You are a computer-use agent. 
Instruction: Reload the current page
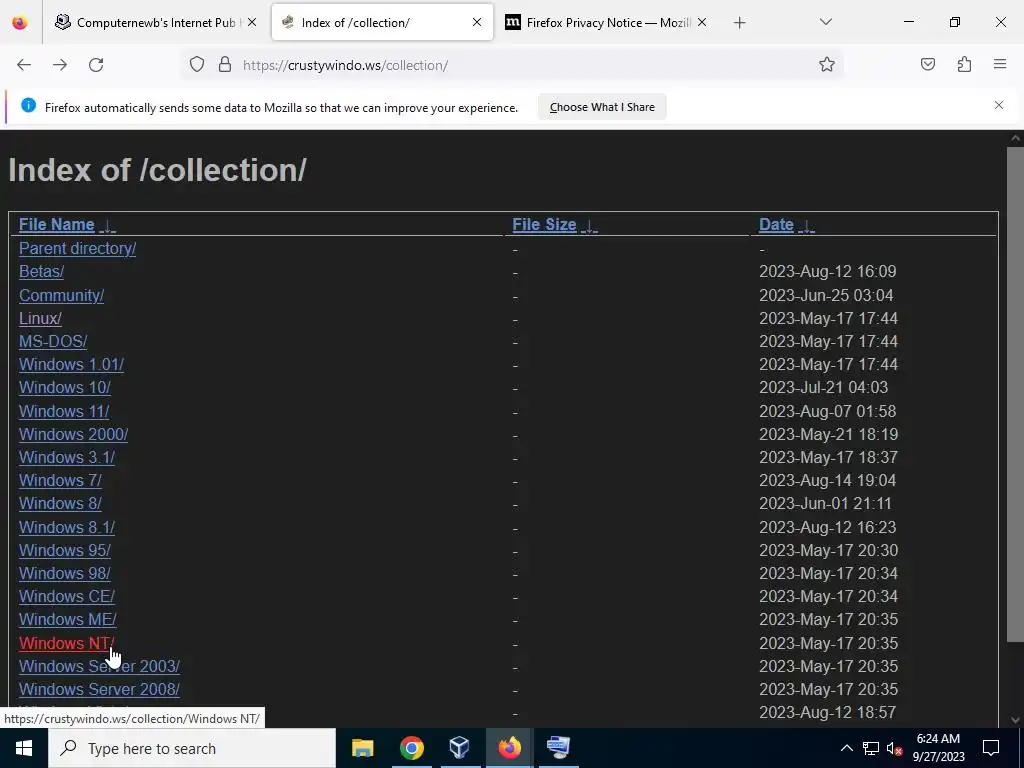tap(96, 65)
